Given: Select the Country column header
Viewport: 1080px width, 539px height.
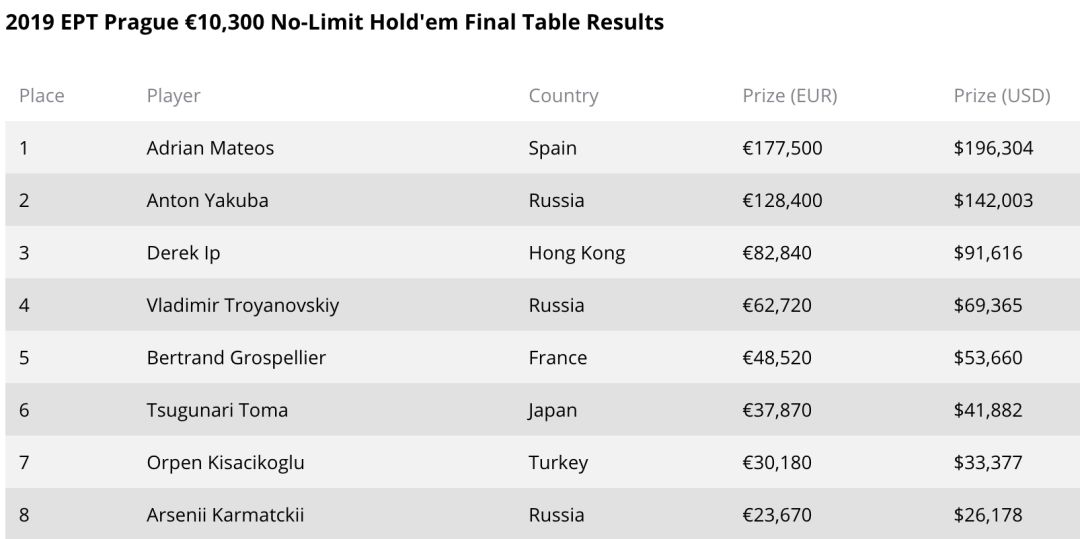Looking at the screenshot, I should tap(563, 96).
